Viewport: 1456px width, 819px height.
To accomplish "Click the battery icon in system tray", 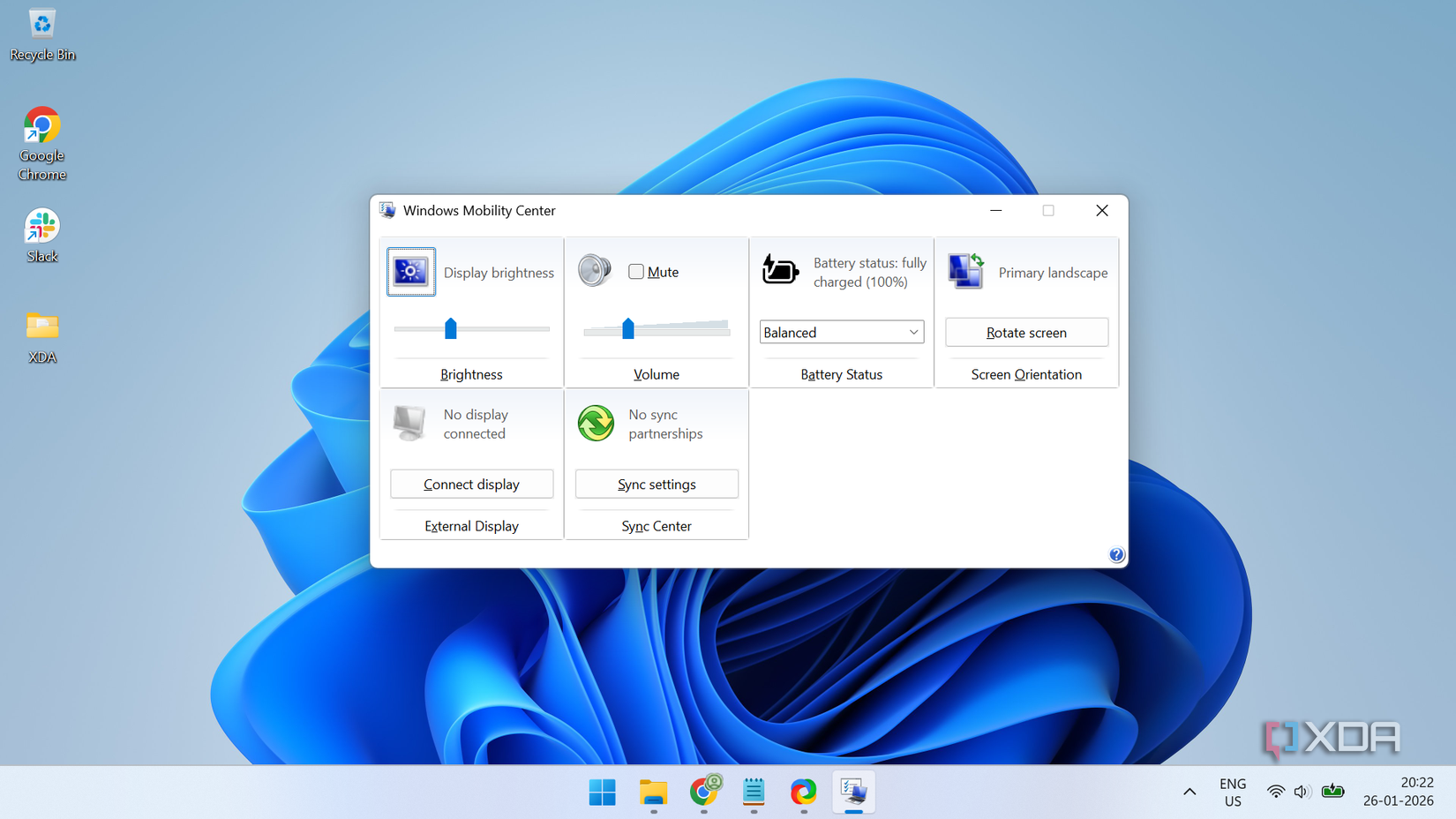I will pos(1332,791).
